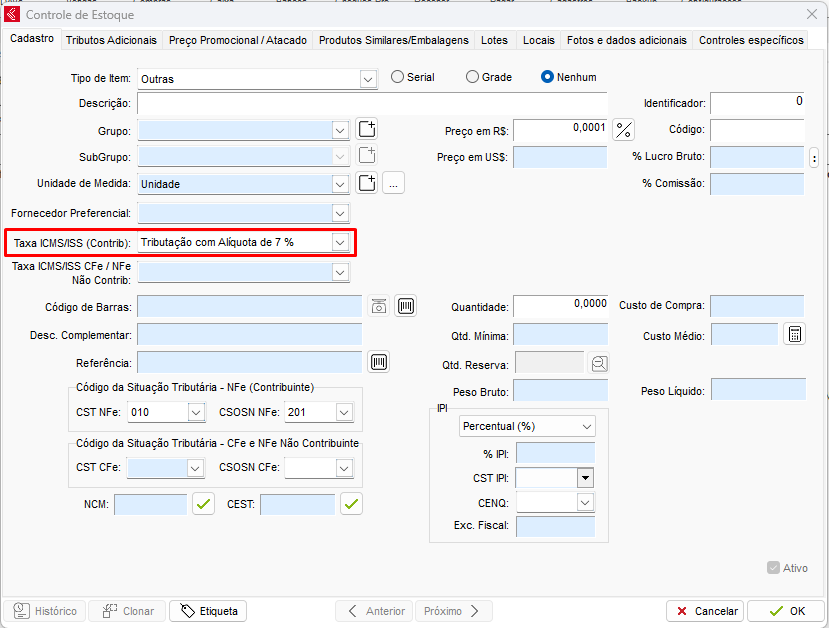
Task: Choose the Nenhum radio option
Action: coord(548,77)
